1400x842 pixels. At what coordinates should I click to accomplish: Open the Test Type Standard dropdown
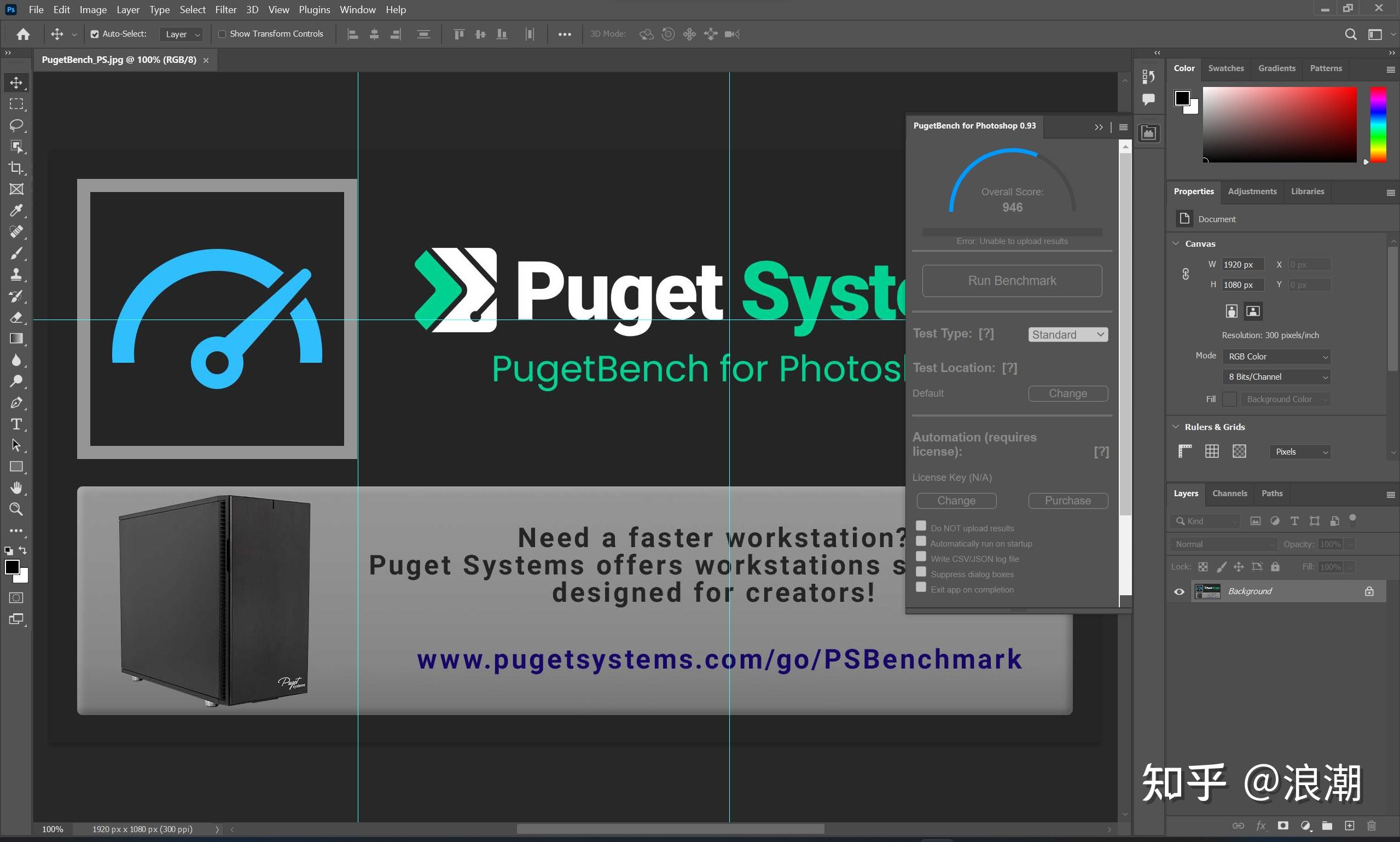(x=1067, y=335)
